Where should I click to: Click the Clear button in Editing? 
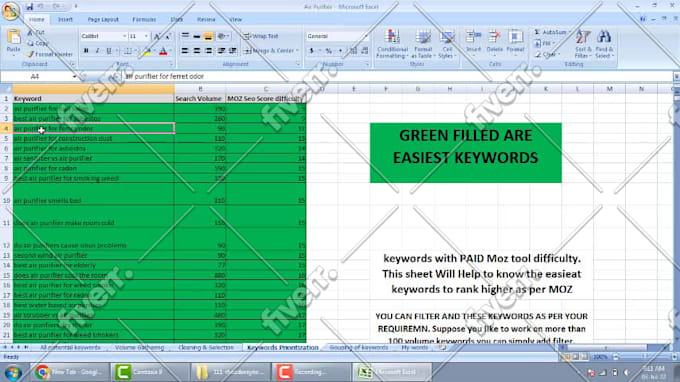[546, 54]
